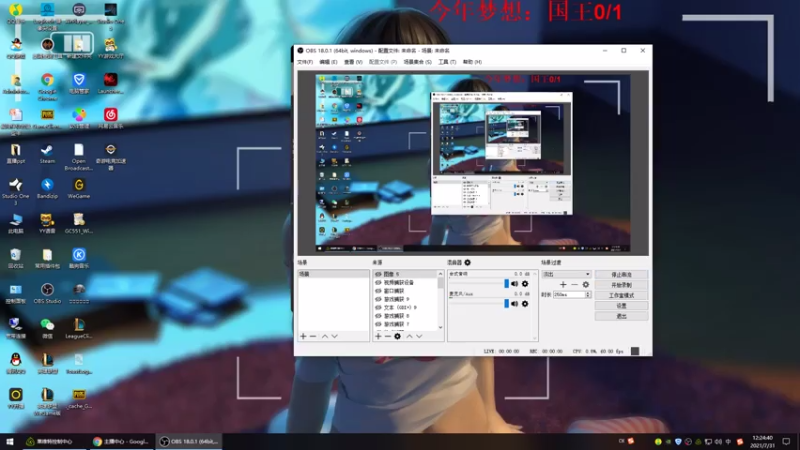Open the mixer settings gear next to 混音器
The height and width of the screenshot is (450, 800).
click(x=467, y=262)
